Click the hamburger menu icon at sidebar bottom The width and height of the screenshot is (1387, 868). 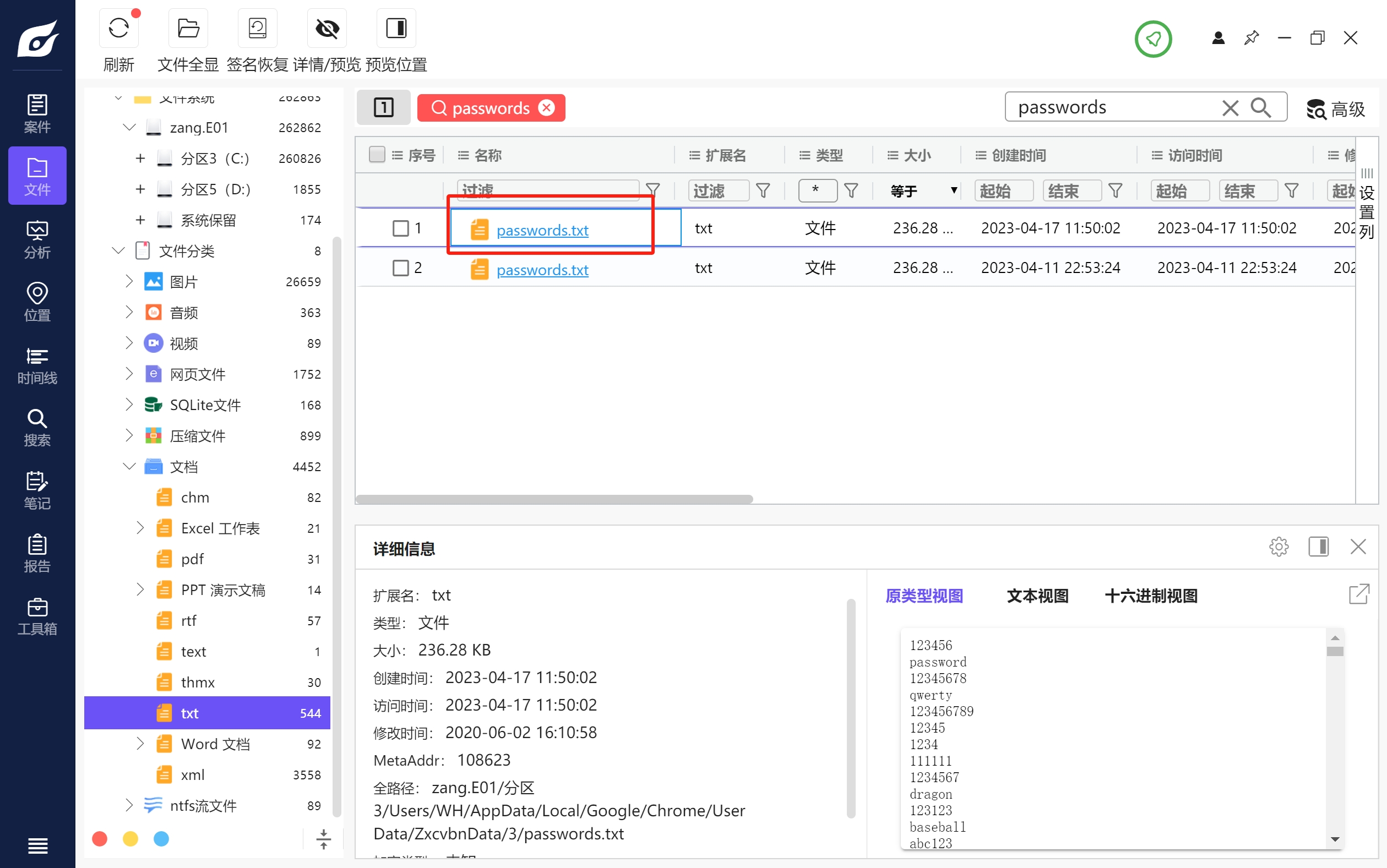(x=37, y=845)
